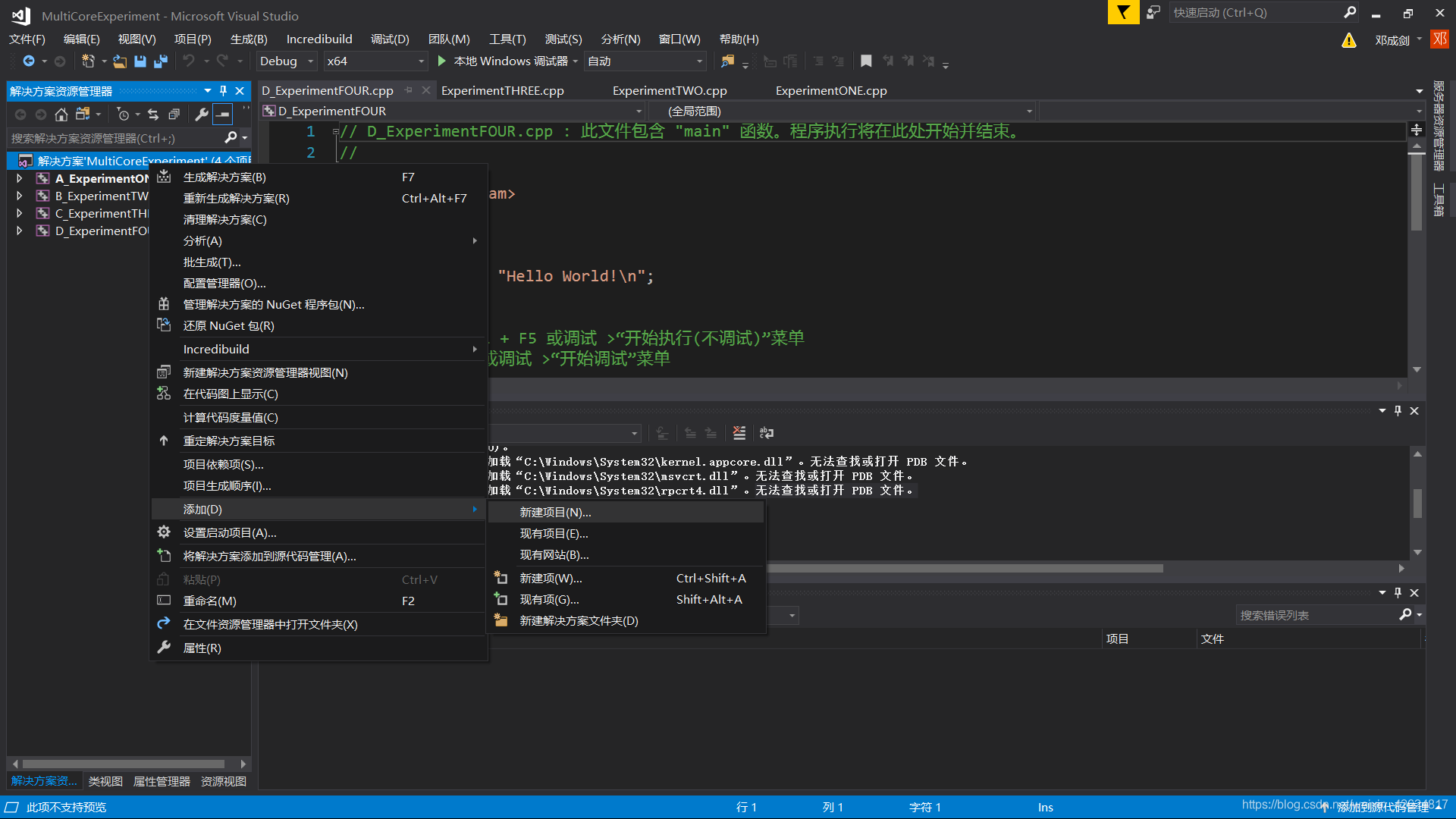Toggle a bookmark with the bookmark icon
The width and height of the screenshot is (1456, 819).
[x=866, y=61]
